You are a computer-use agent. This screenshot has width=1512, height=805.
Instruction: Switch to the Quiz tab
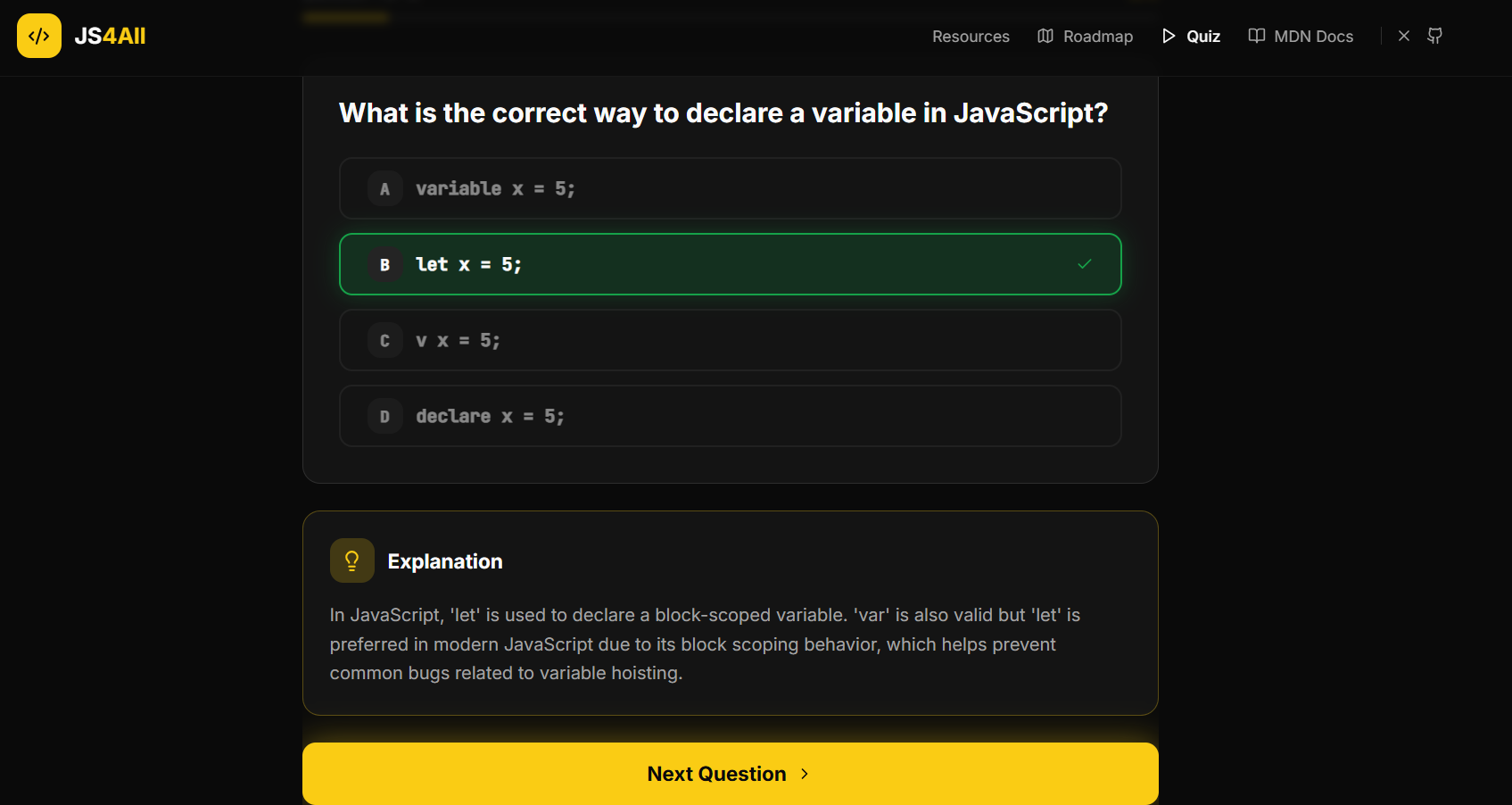(x=1202, y=36)
